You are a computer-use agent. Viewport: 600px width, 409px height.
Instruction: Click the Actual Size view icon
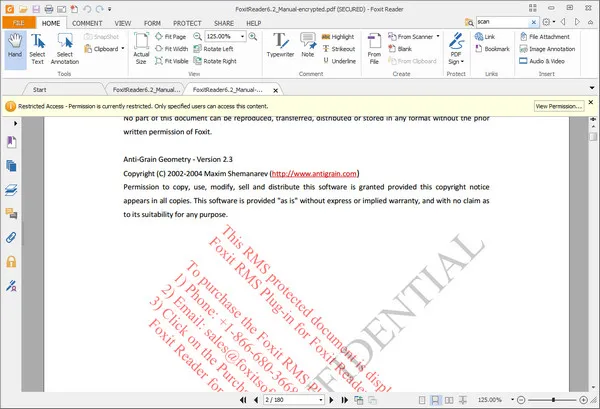point(141,49)
